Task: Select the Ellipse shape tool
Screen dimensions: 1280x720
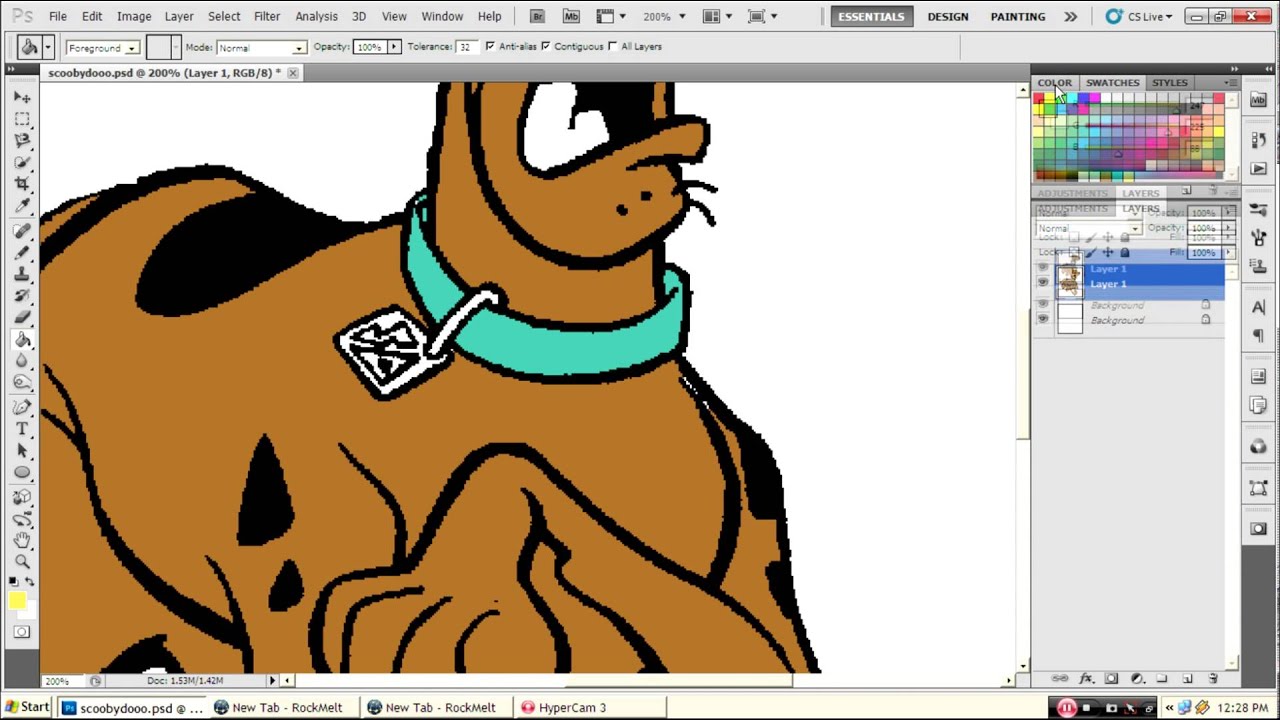Action: pos(22,474)
